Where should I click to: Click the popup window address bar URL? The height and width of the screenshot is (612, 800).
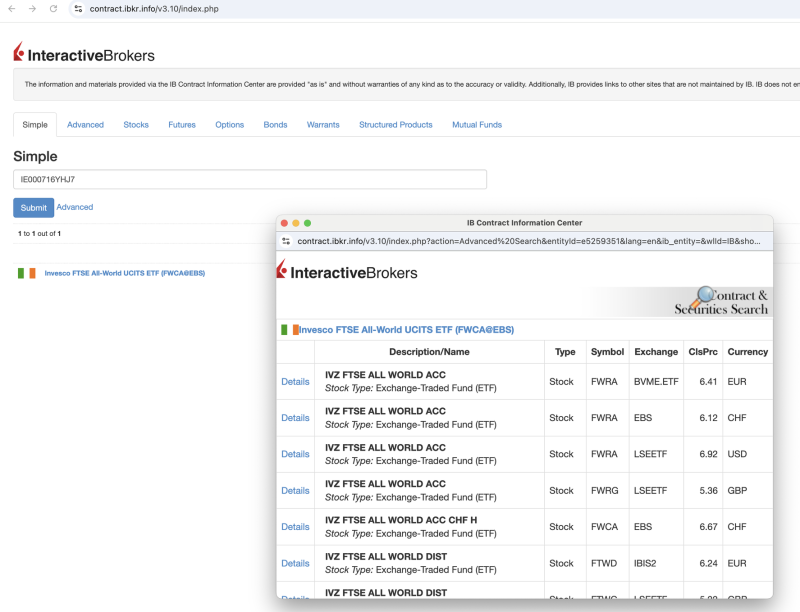pyautogui.click(x=529, y=241)
